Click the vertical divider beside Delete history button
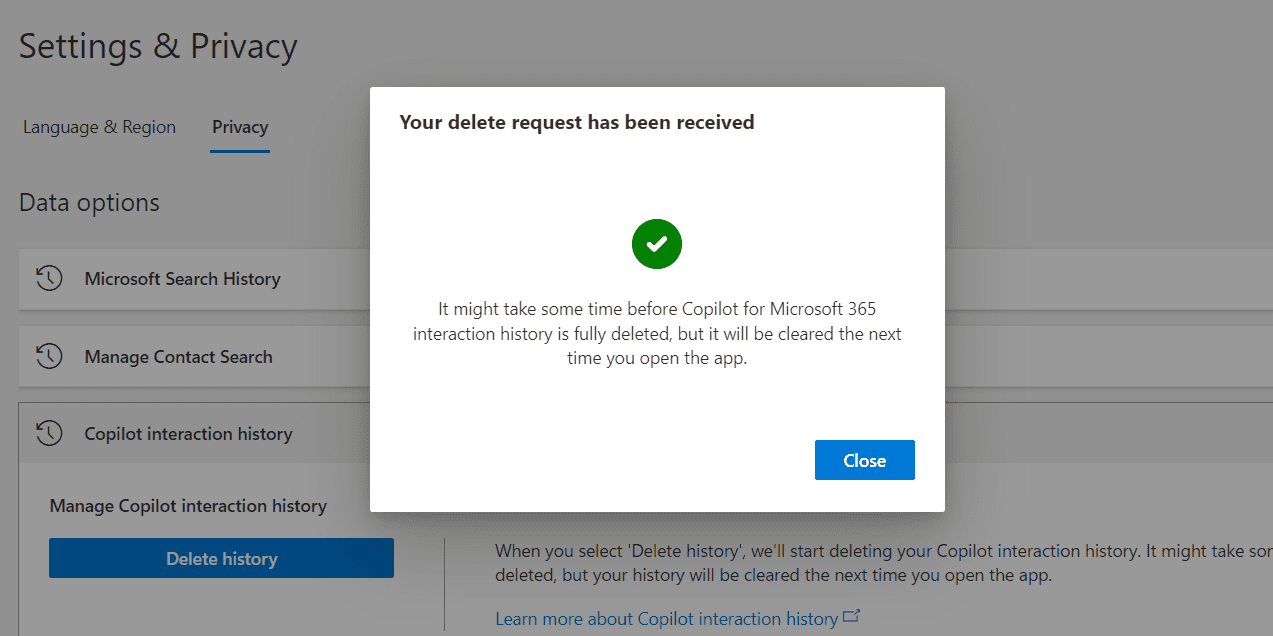The width and height of the screenshot is (1273, 636). [445, 584]
